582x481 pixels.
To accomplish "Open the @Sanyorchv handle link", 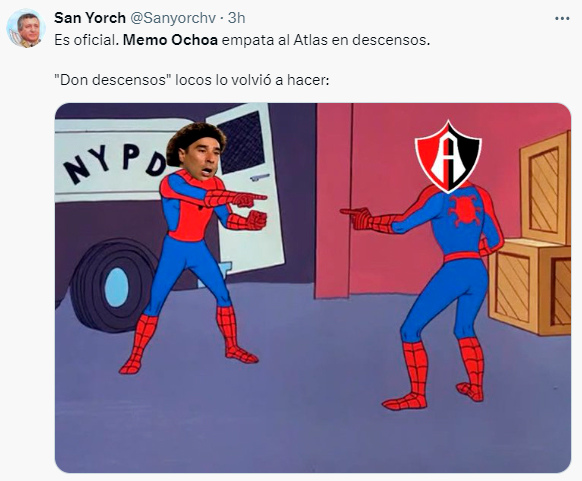I will click(x=173, y=18).
